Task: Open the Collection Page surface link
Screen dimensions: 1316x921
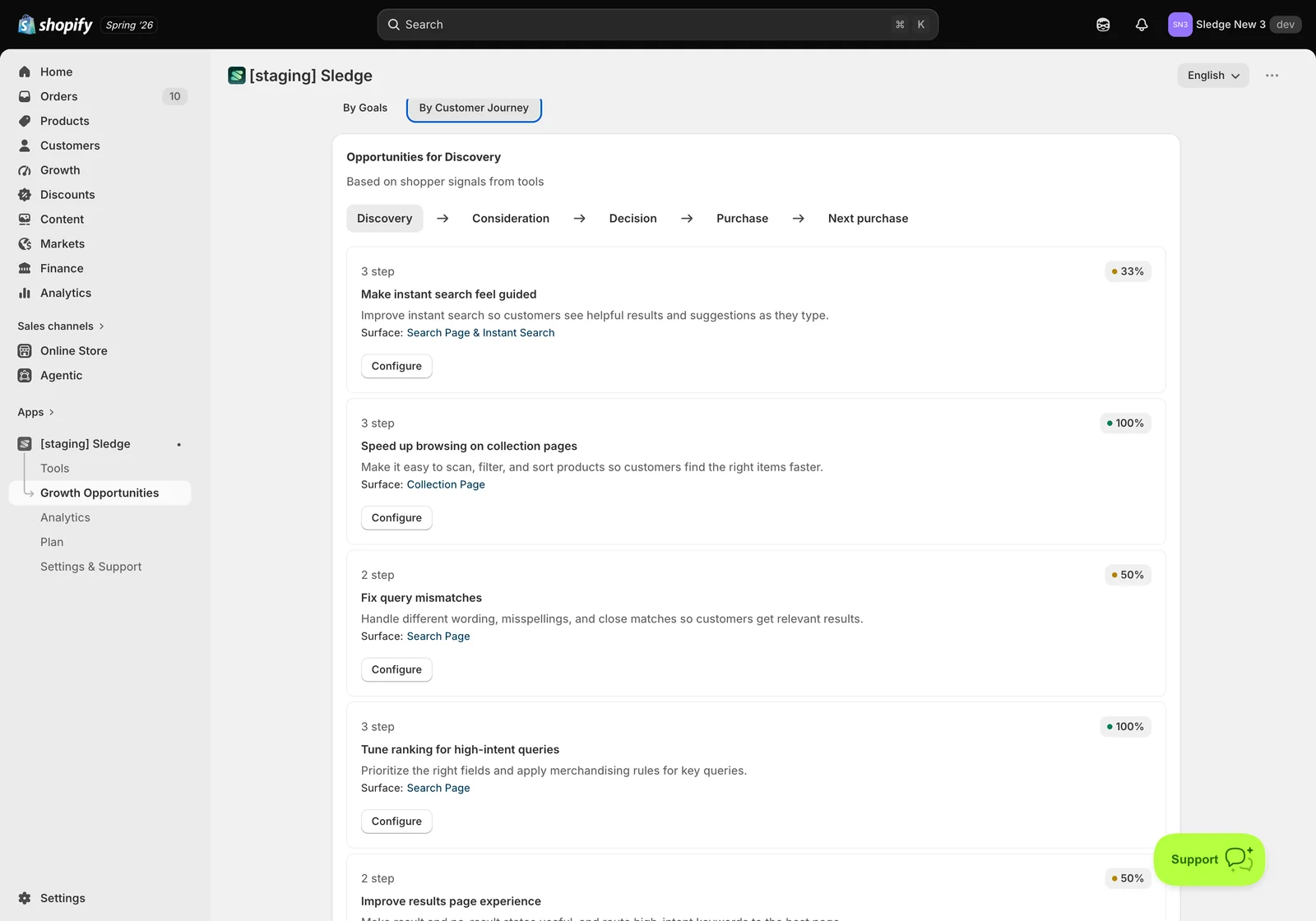Action: (446, 484)
